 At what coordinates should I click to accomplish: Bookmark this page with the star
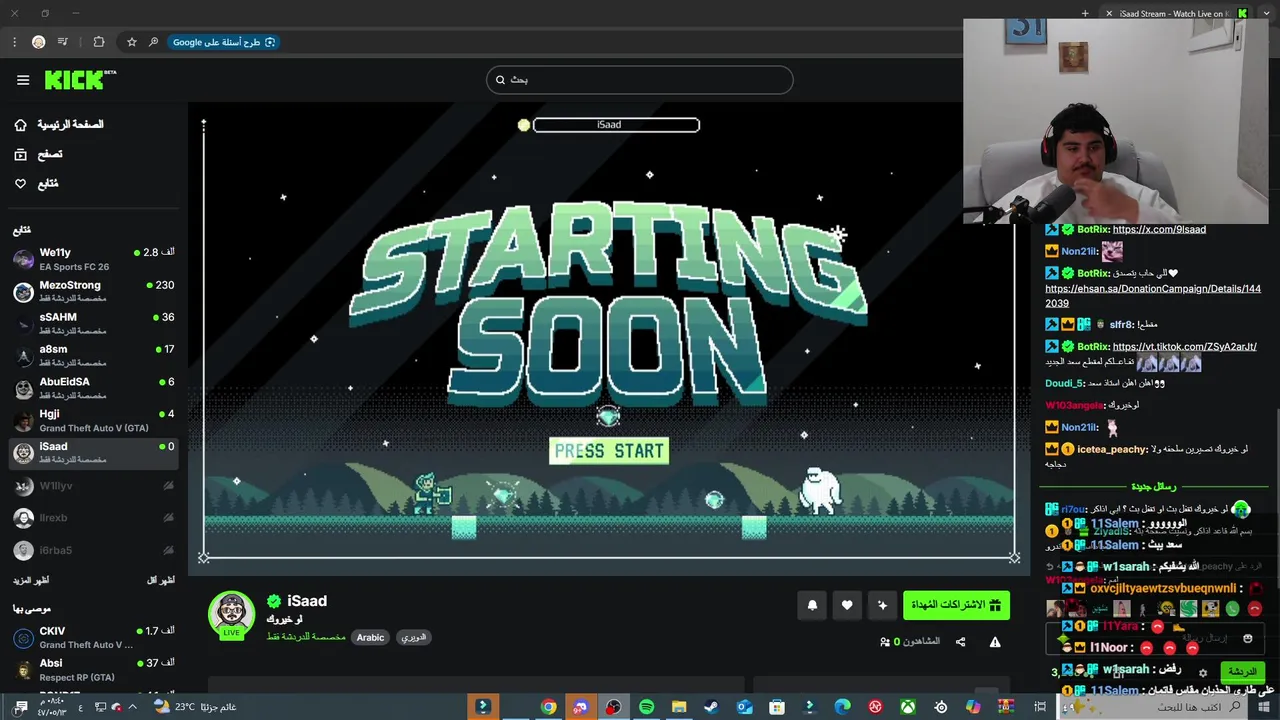point(131,42)
